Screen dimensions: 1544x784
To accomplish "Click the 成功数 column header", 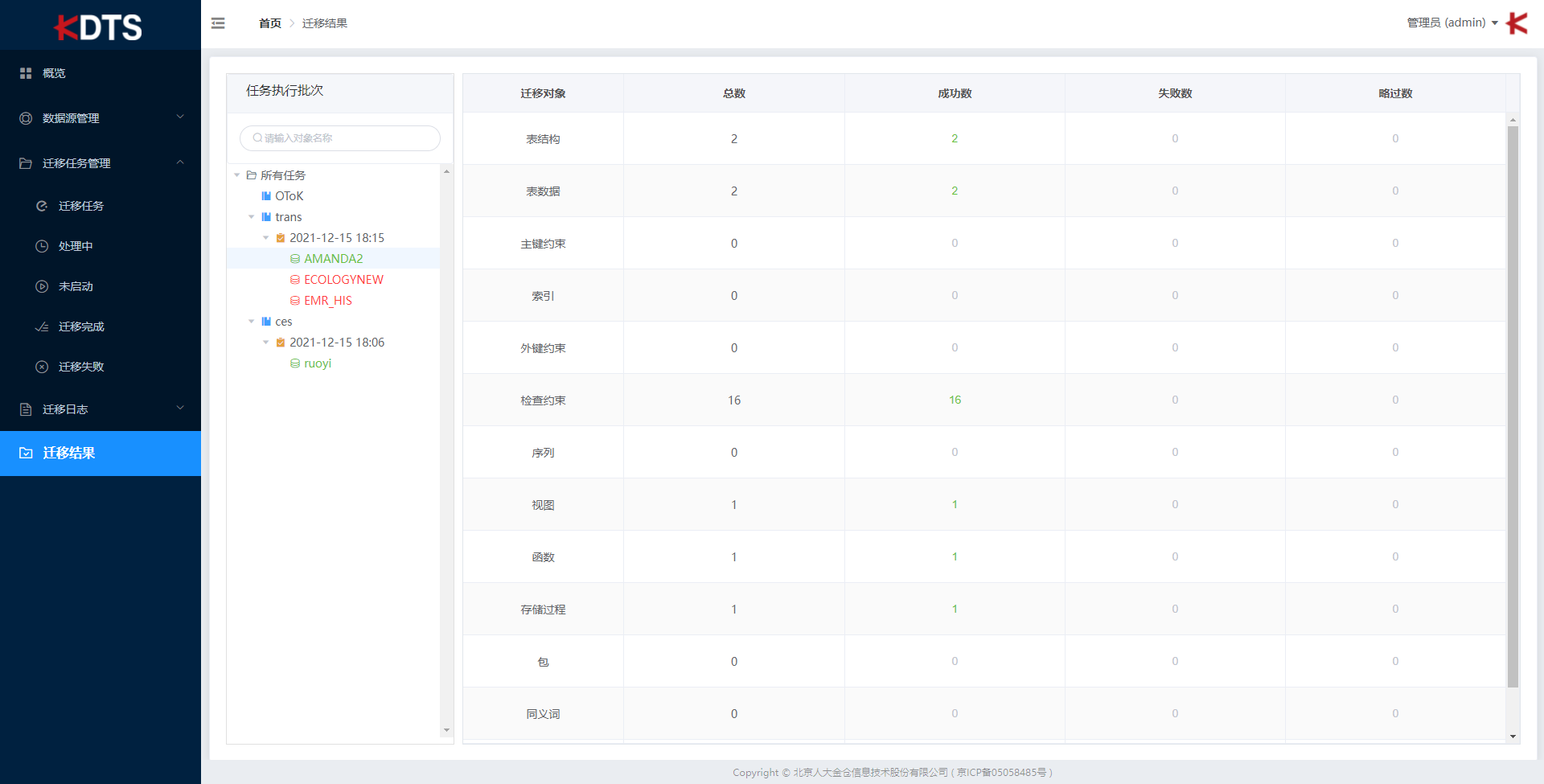I will pyautogui.click(x=955, y=93).
